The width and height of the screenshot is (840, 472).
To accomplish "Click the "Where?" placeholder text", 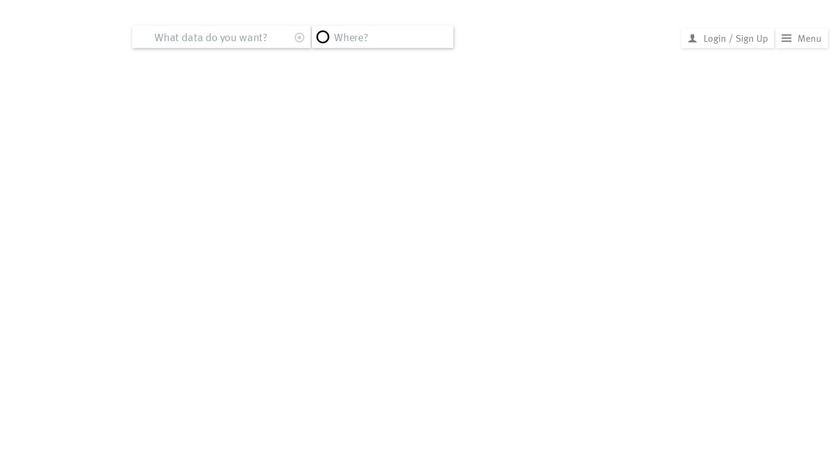I will point(351,38).
